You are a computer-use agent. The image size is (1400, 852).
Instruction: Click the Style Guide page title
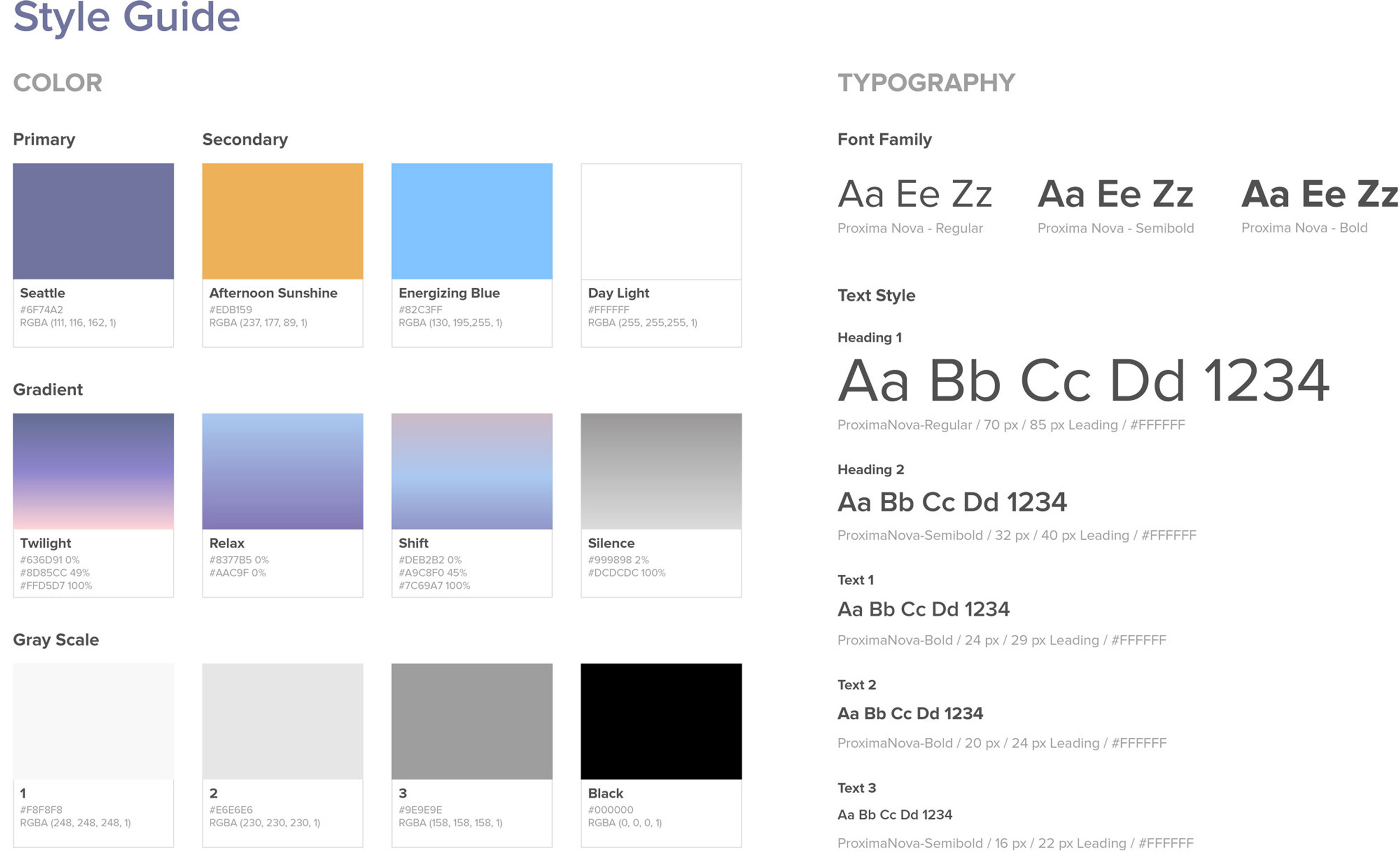click(x=126, y=17)
